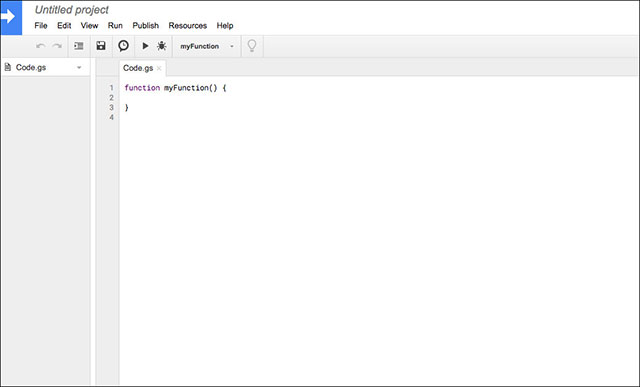Run the selected function with play icon
This screenshot has width=640, height=387.
coord(145,46)
